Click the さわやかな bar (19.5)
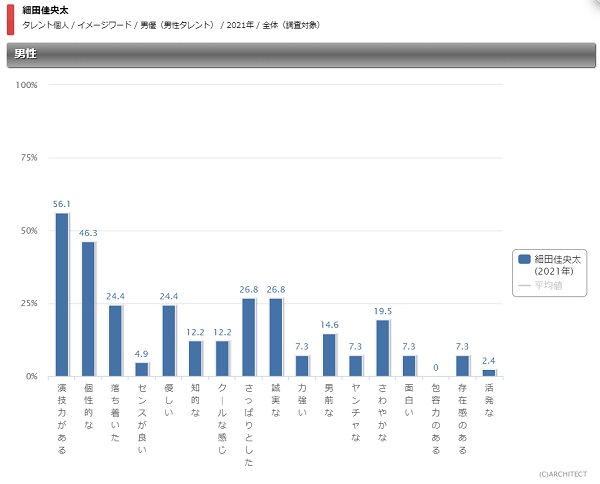Image resolution: width=600 pixels, height=484 pixels. pos(382,348)
